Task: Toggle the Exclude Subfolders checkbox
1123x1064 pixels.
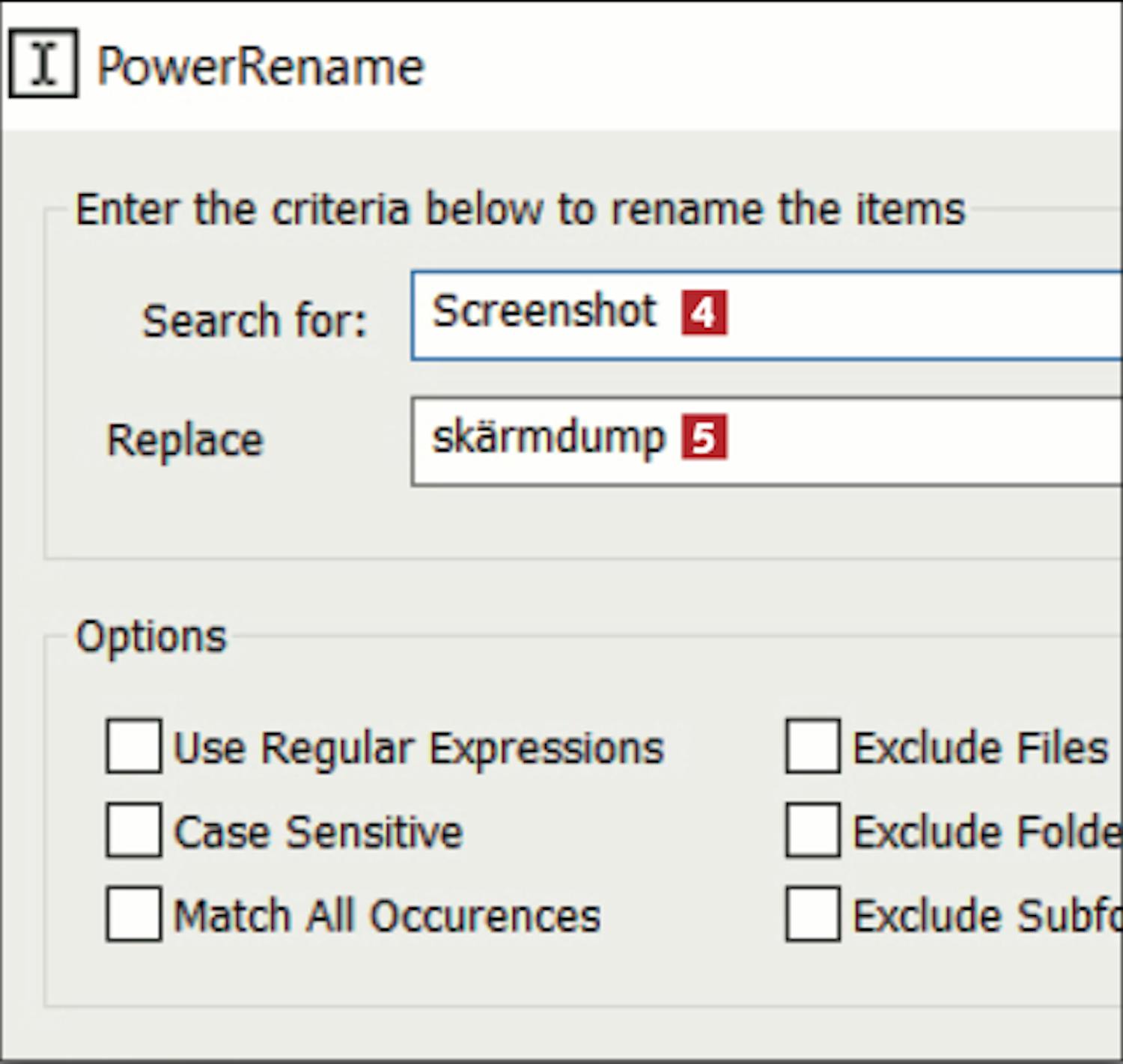Action: coord(813,913)
